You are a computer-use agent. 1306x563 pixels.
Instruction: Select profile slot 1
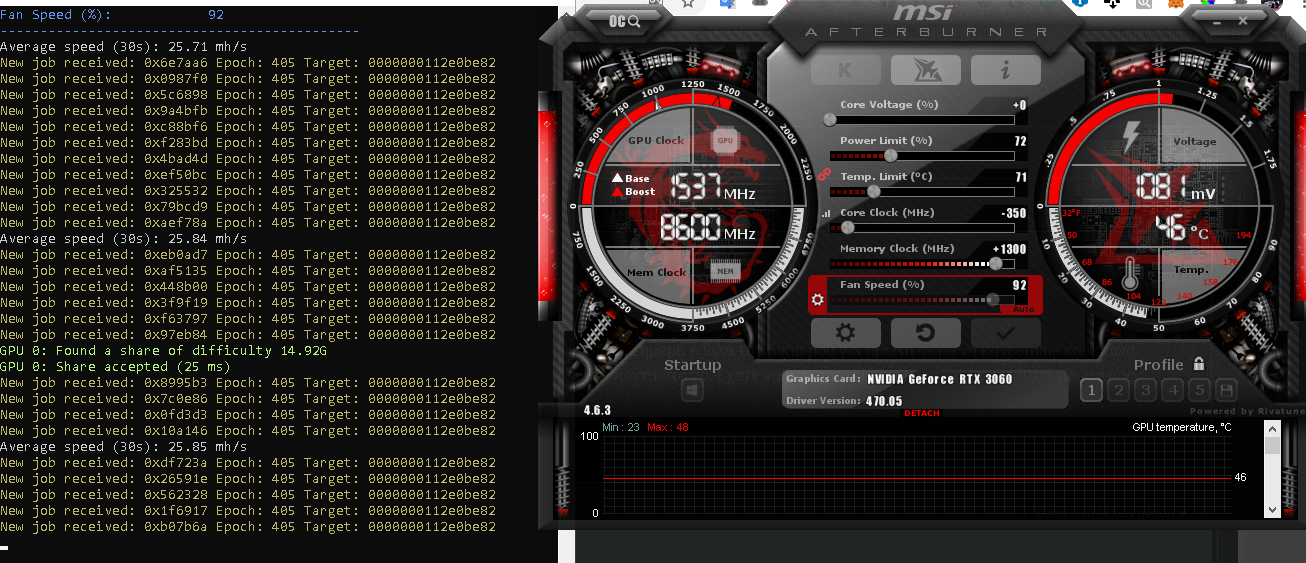[1092, 390]
